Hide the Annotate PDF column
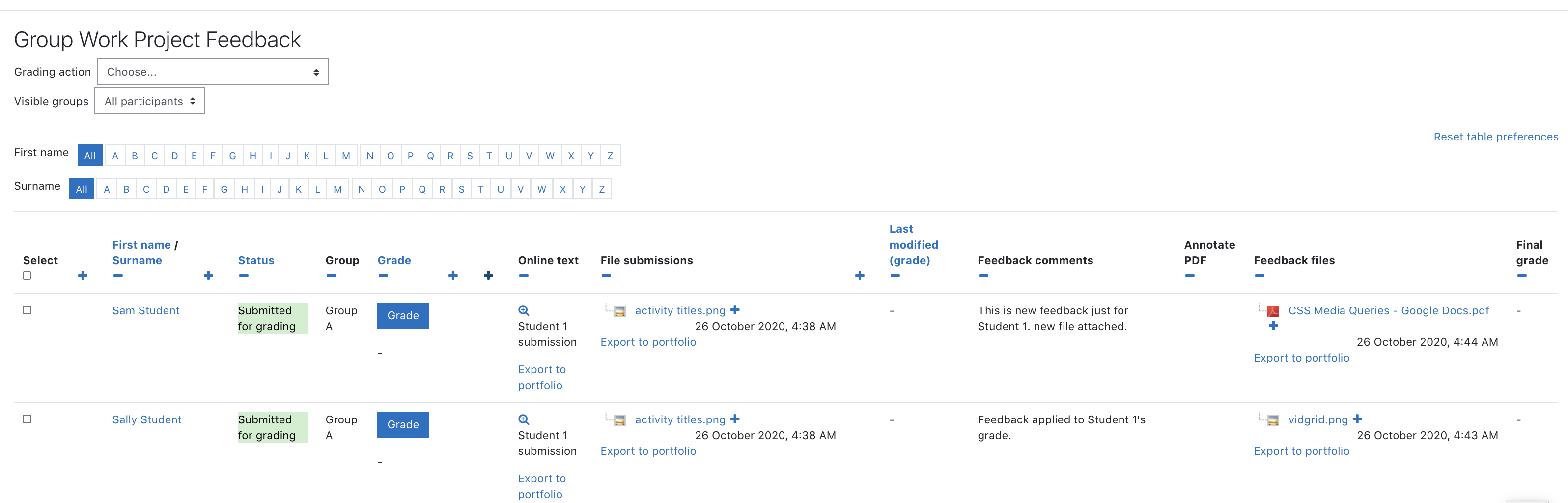The width and height of the screenshot is (1568, 503). pyautogui.click(x=1189, y=276)
